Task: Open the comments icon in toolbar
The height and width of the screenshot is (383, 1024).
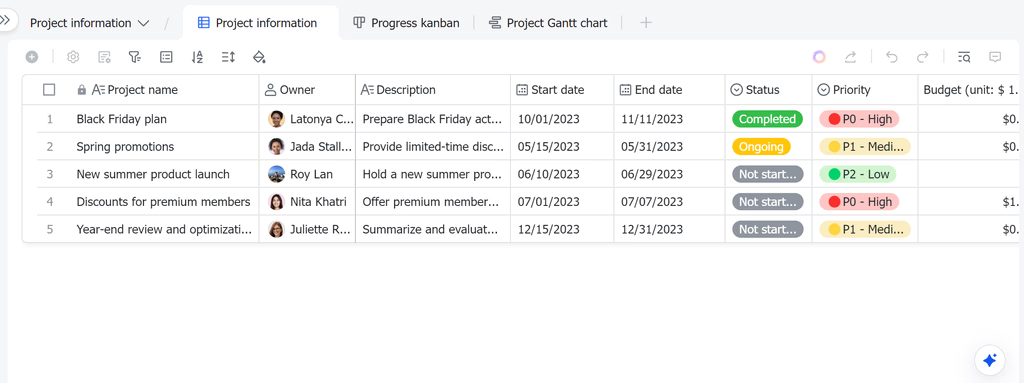Action: coord(995,58)
